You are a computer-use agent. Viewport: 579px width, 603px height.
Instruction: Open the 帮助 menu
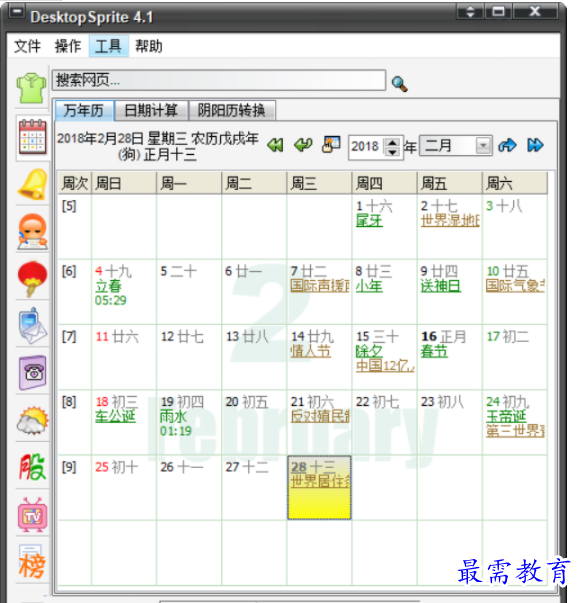coord(149,46)
